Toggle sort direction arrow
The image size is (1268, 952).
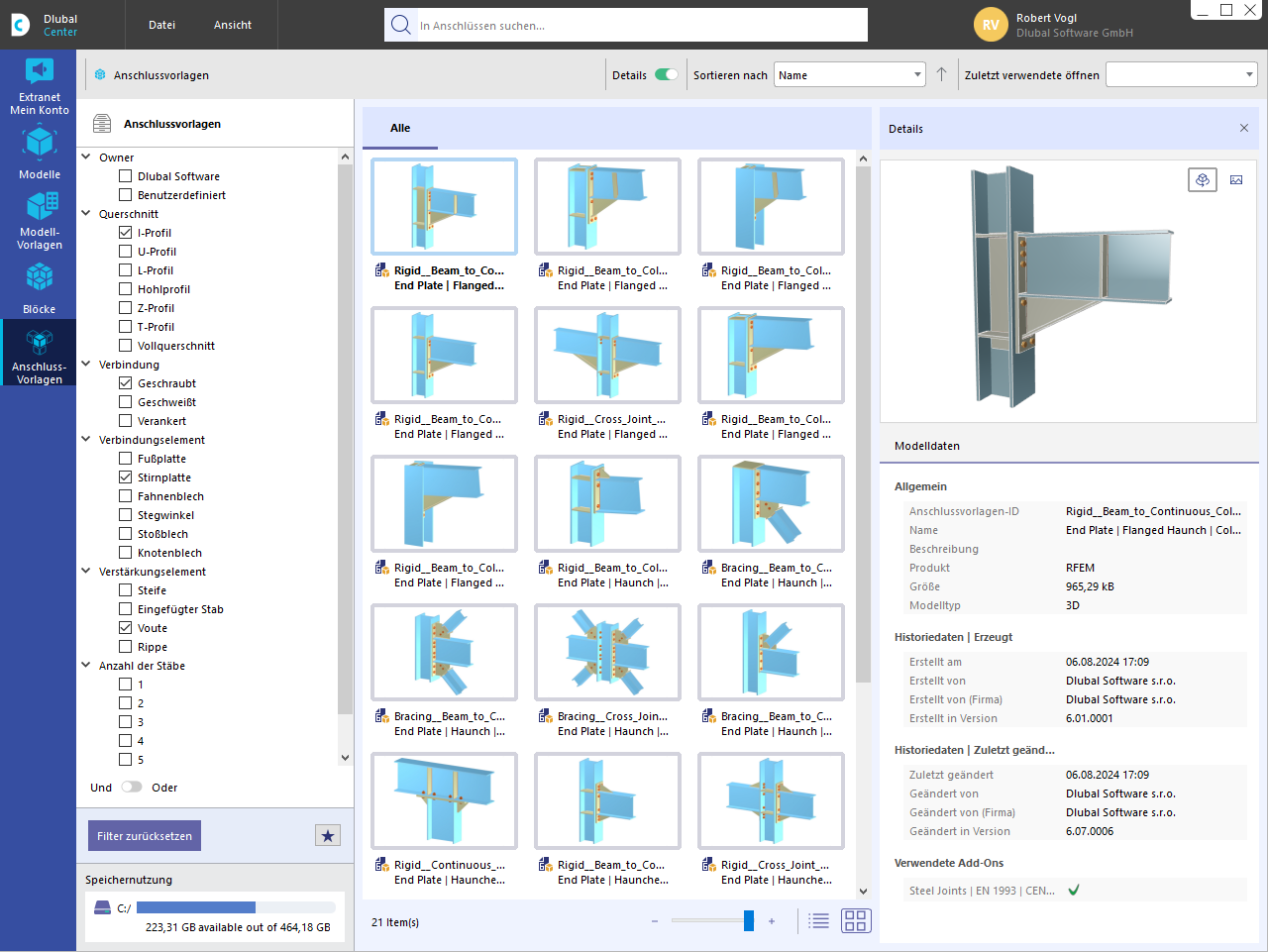pyautogui.click(x=941, y=75)
